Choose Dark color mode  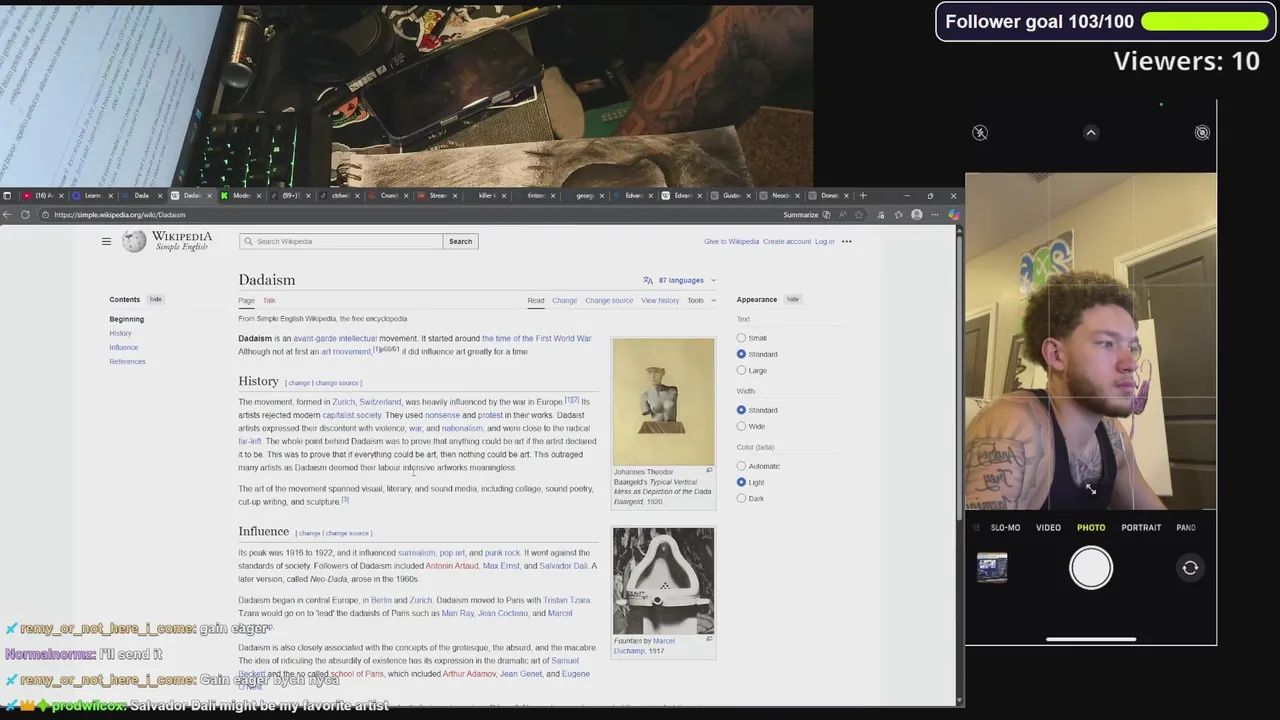click(741, 498)
